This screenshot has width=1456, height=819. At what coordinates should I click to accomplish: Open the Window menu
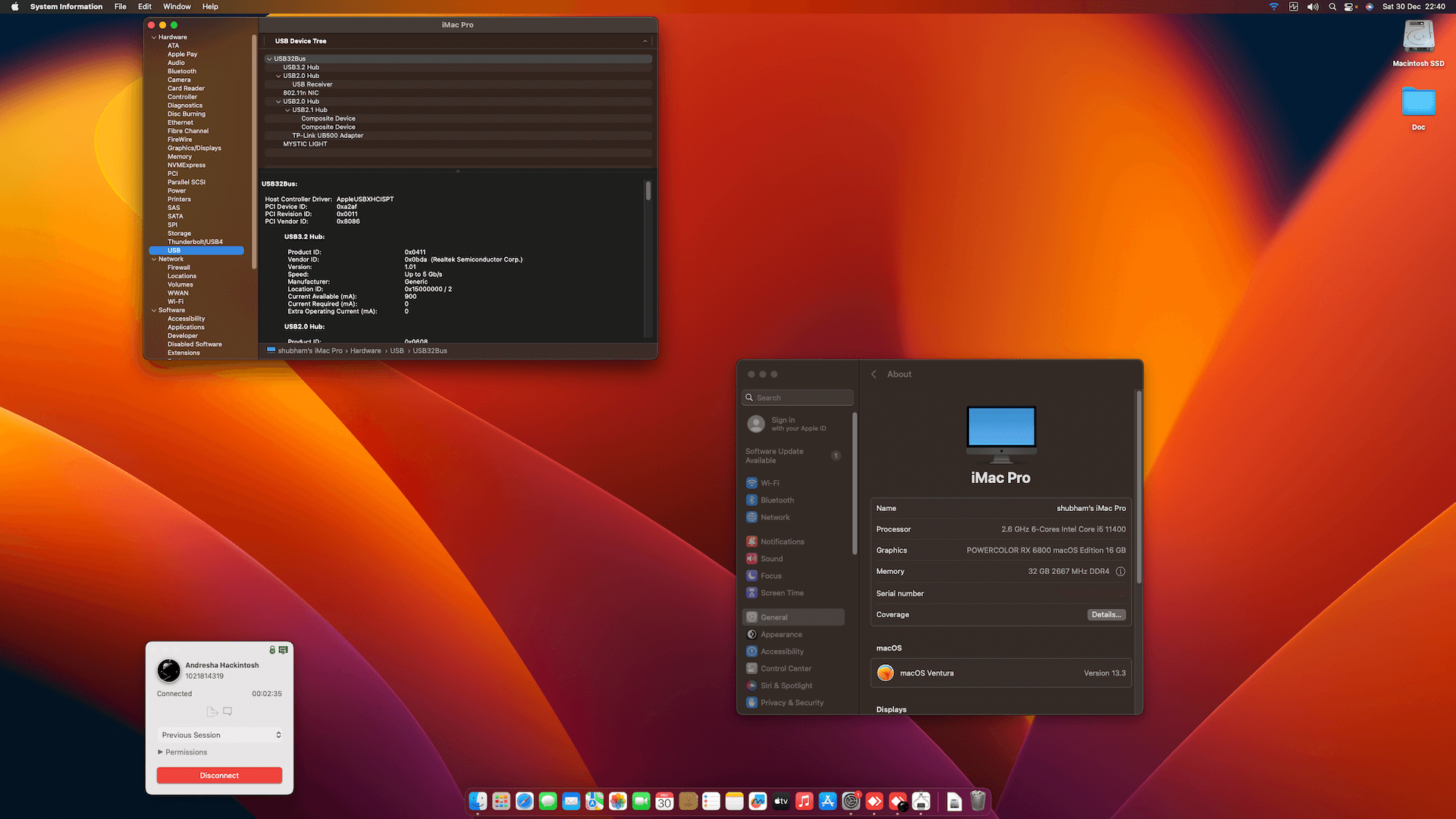pyautogui.click(x=177, y=7)
